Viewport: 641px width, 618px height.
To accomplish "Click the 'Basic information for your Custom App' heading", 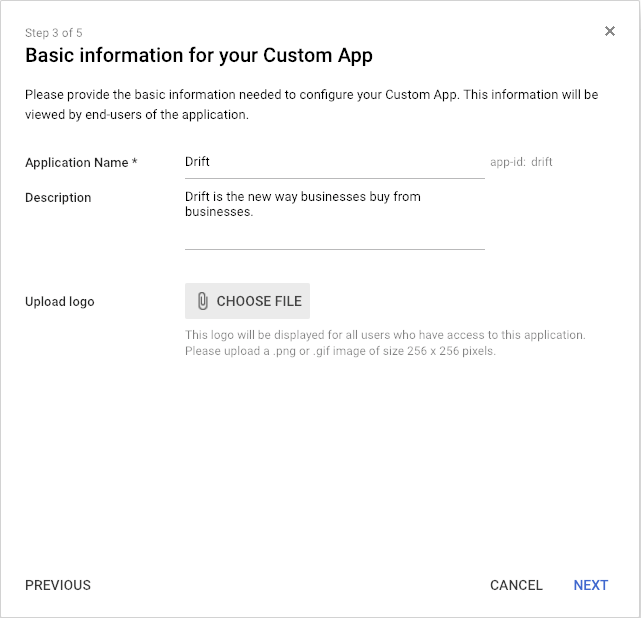I will tap(199, 55).
